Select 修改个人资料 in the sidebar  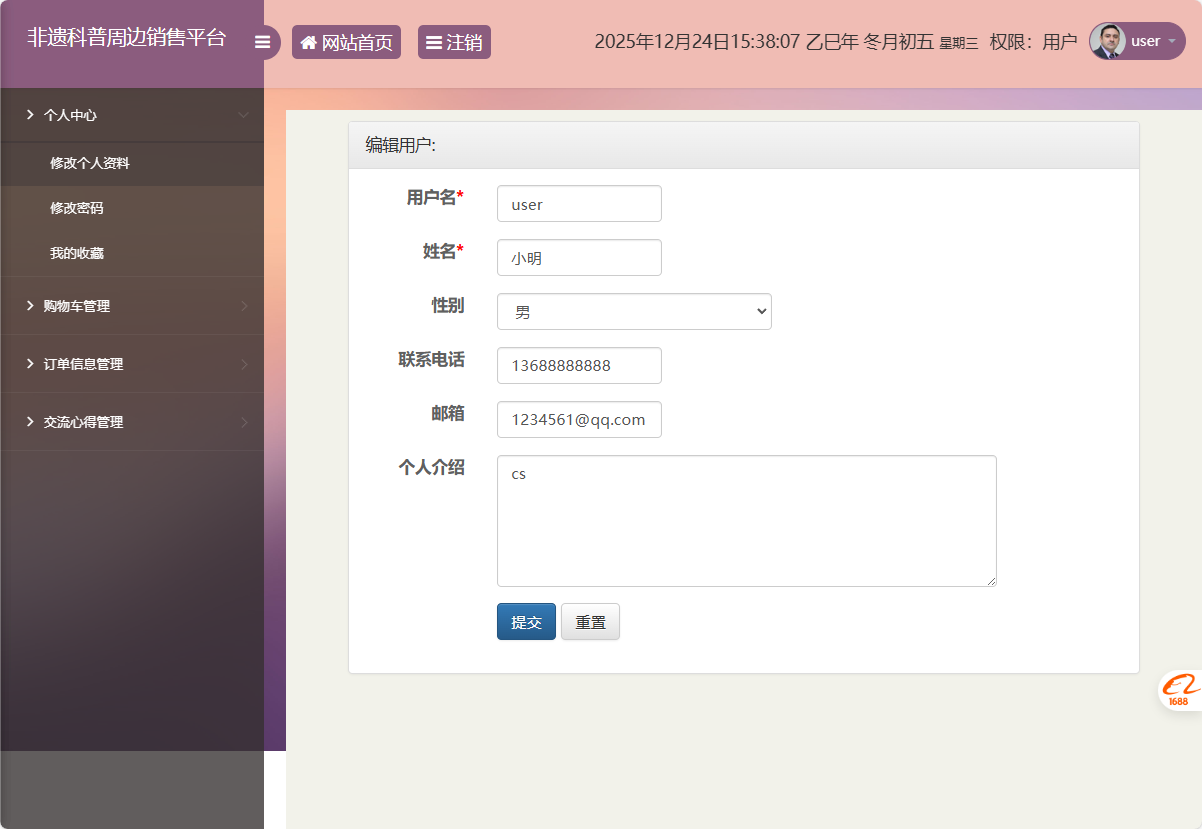pos(89,163)
